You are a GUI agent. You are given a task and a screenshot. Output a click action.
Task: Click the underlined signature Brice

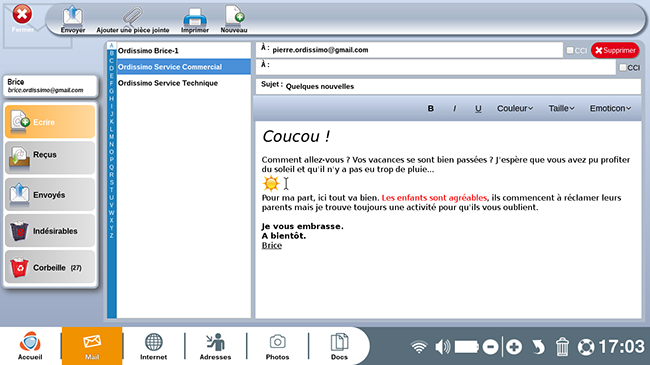click(272, 246)
